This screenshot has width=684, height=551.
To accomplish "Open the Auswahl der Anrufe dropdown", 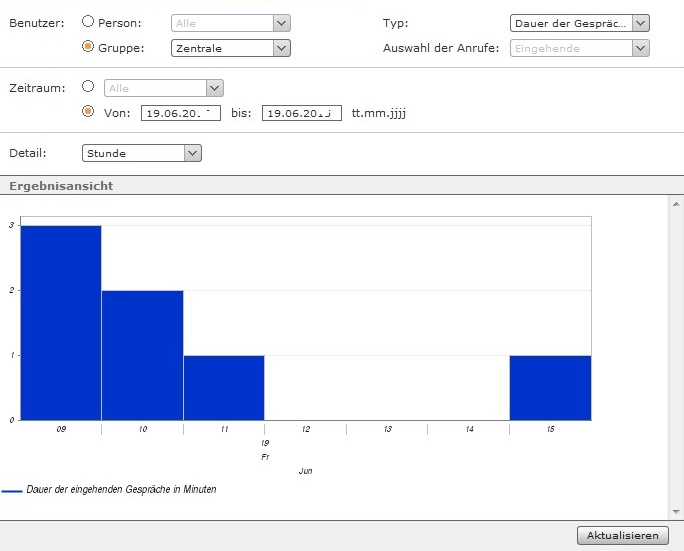I will (x=579, y=47).
